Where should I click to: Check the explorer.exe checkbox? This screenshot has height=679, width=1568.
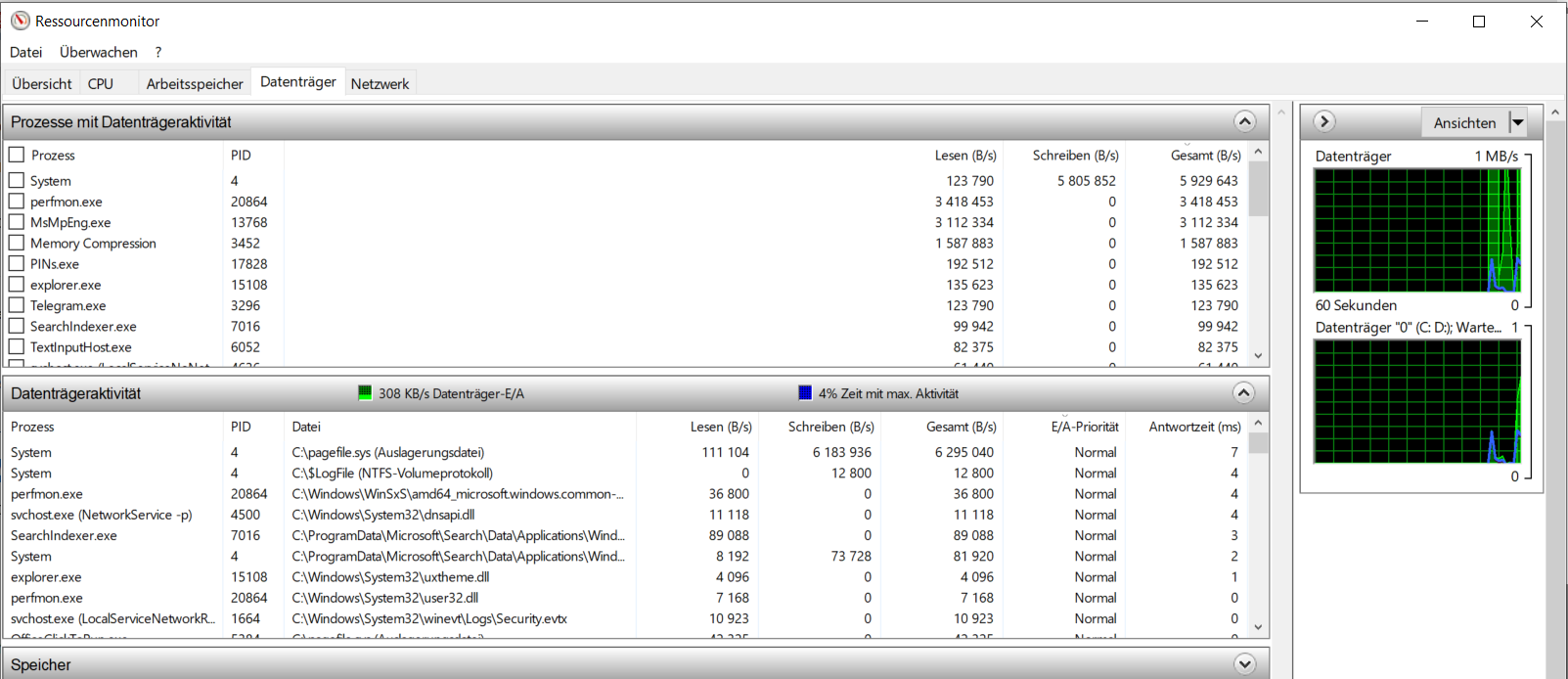pyautogui.click(x=17, y=284)
